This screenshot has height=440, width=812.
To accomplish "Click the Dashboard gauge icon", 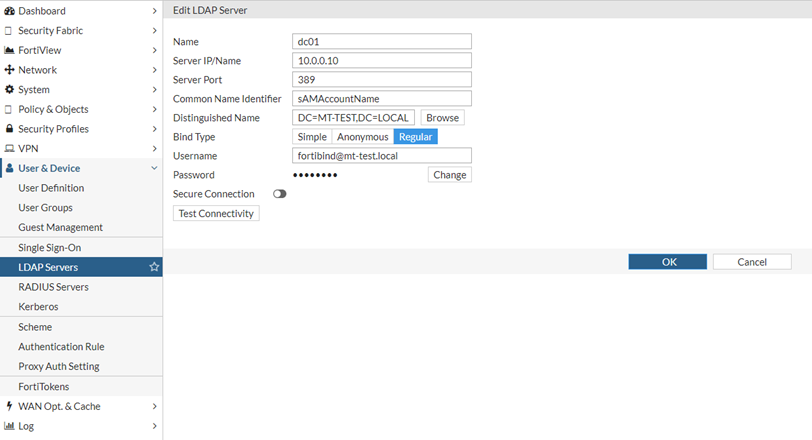I will tap(9, 11).
